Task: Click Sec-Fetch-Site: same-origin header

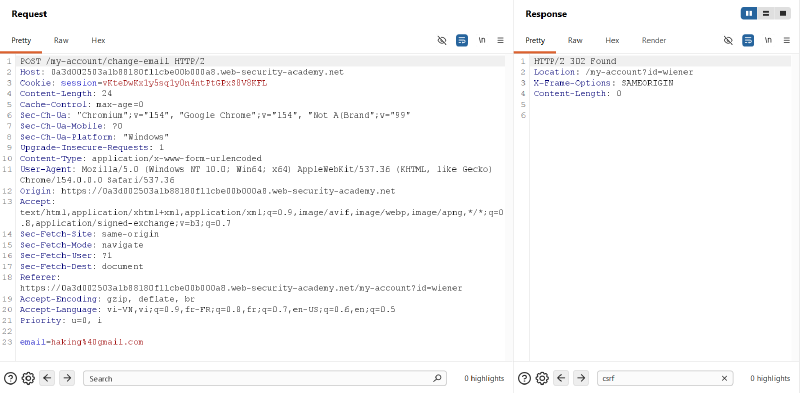Action: [x=89, y=234]
